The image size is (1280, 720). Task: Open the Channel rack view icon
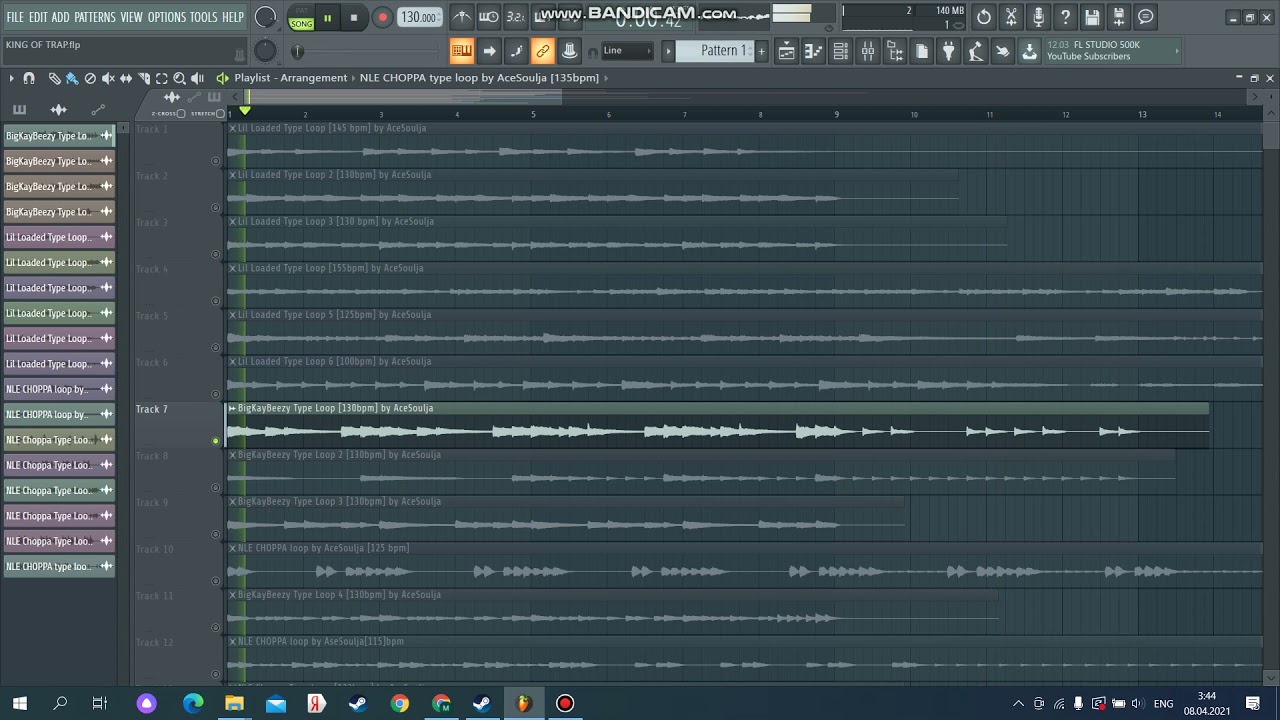click(x=841, y=52)
